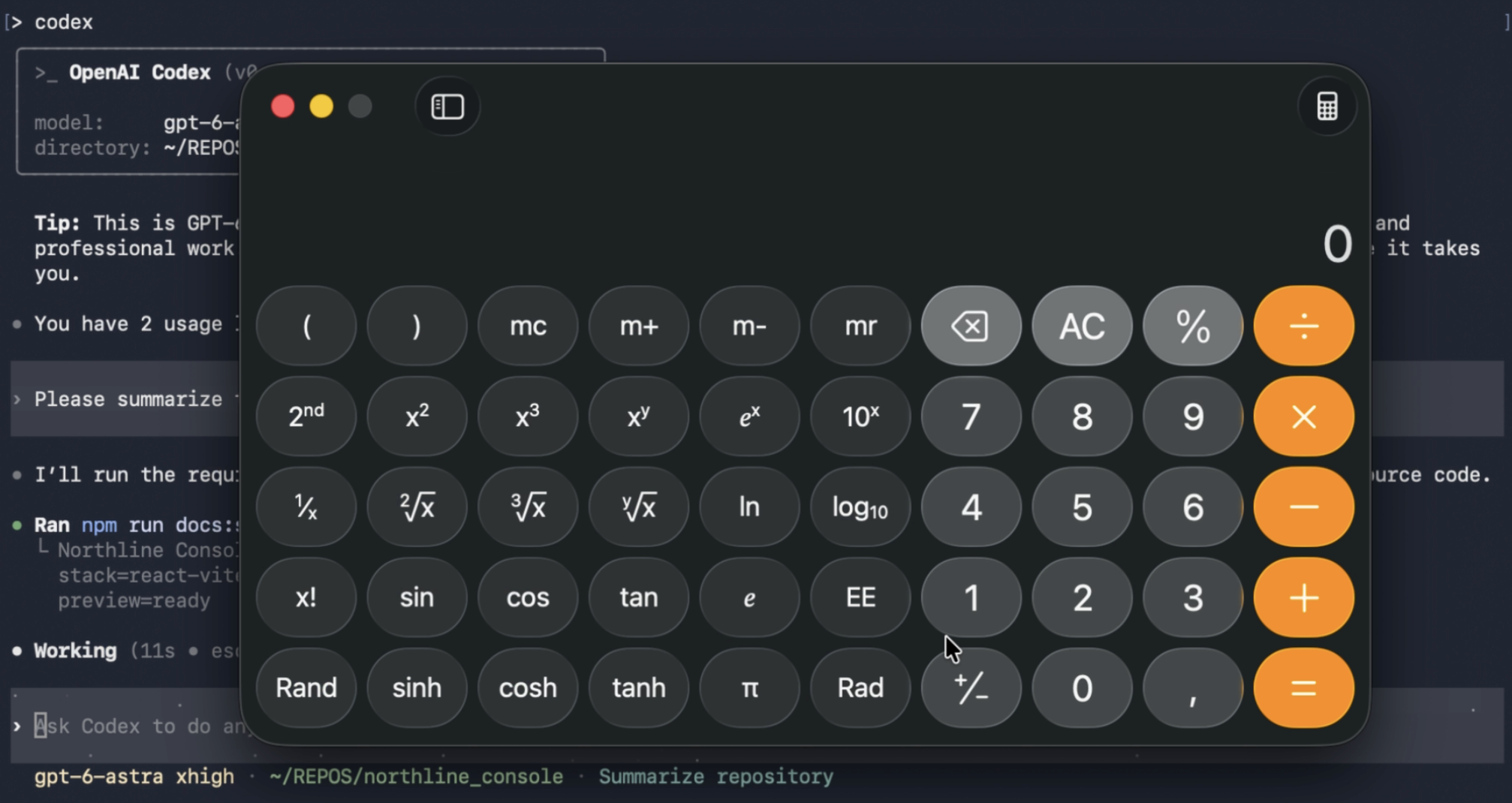This screenshot has width=1512, height=803.
Task: Select the plus operator
Action: [1303, 598]
